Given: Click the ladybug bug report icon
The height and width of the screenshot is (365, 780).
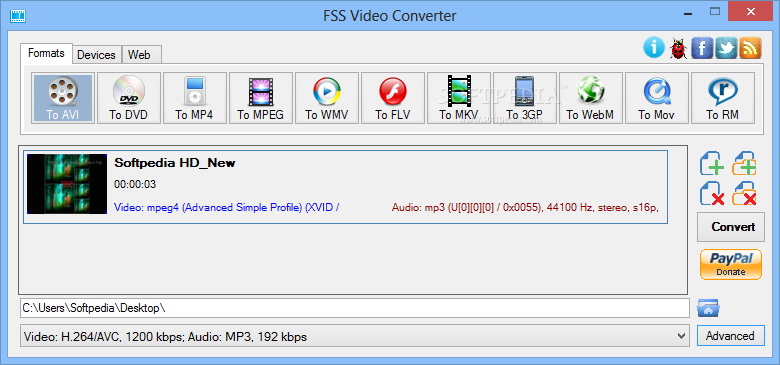Looking at the screenshot, I should pyautogui.click(x=678, y=48).
